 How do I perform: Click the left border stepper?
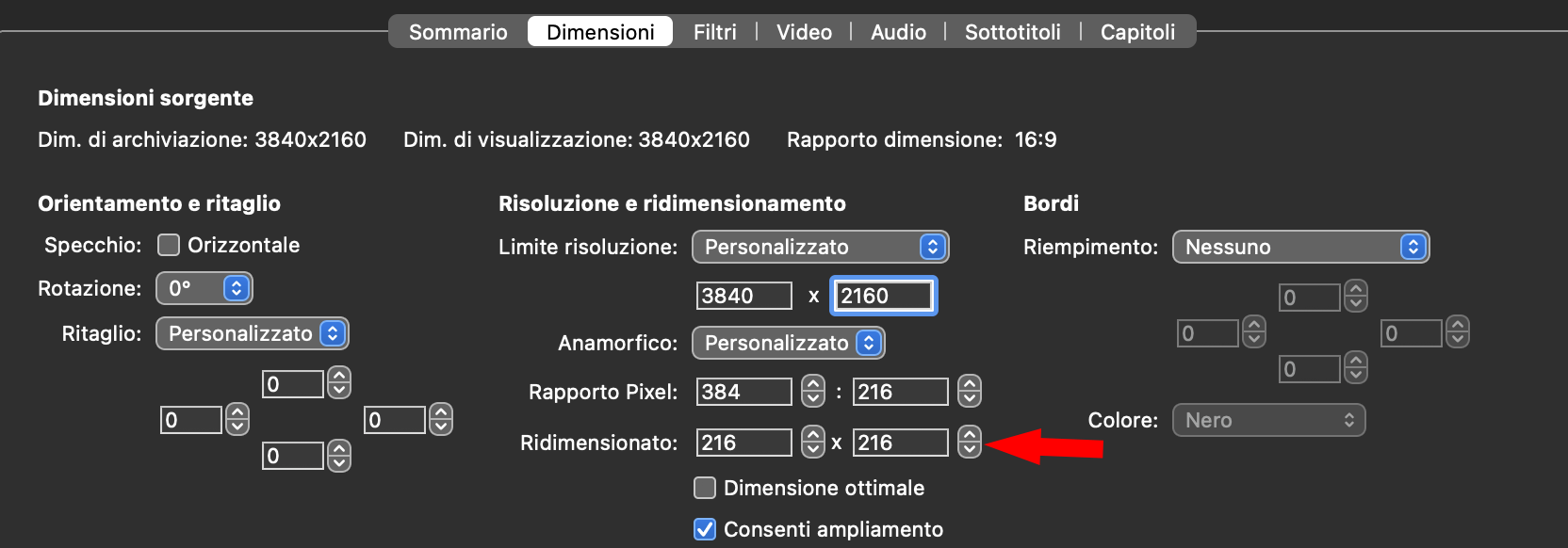coord(1254,331)
